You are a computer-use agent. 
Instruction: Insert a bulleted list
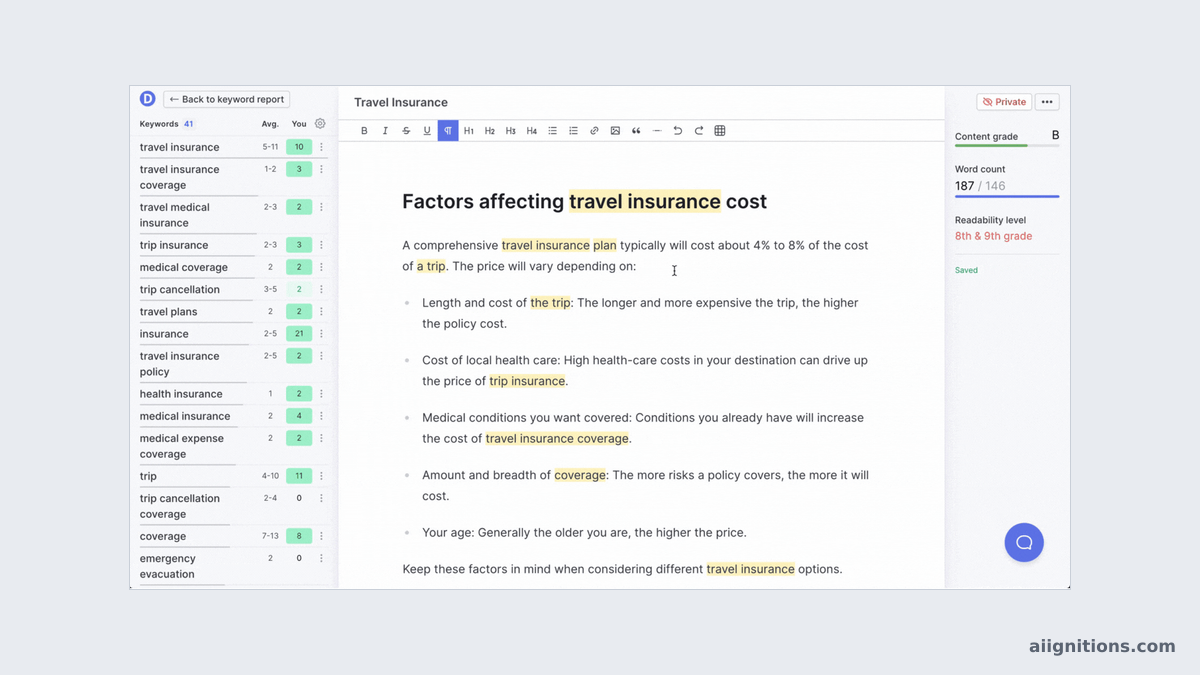click(x=552, y=131)
